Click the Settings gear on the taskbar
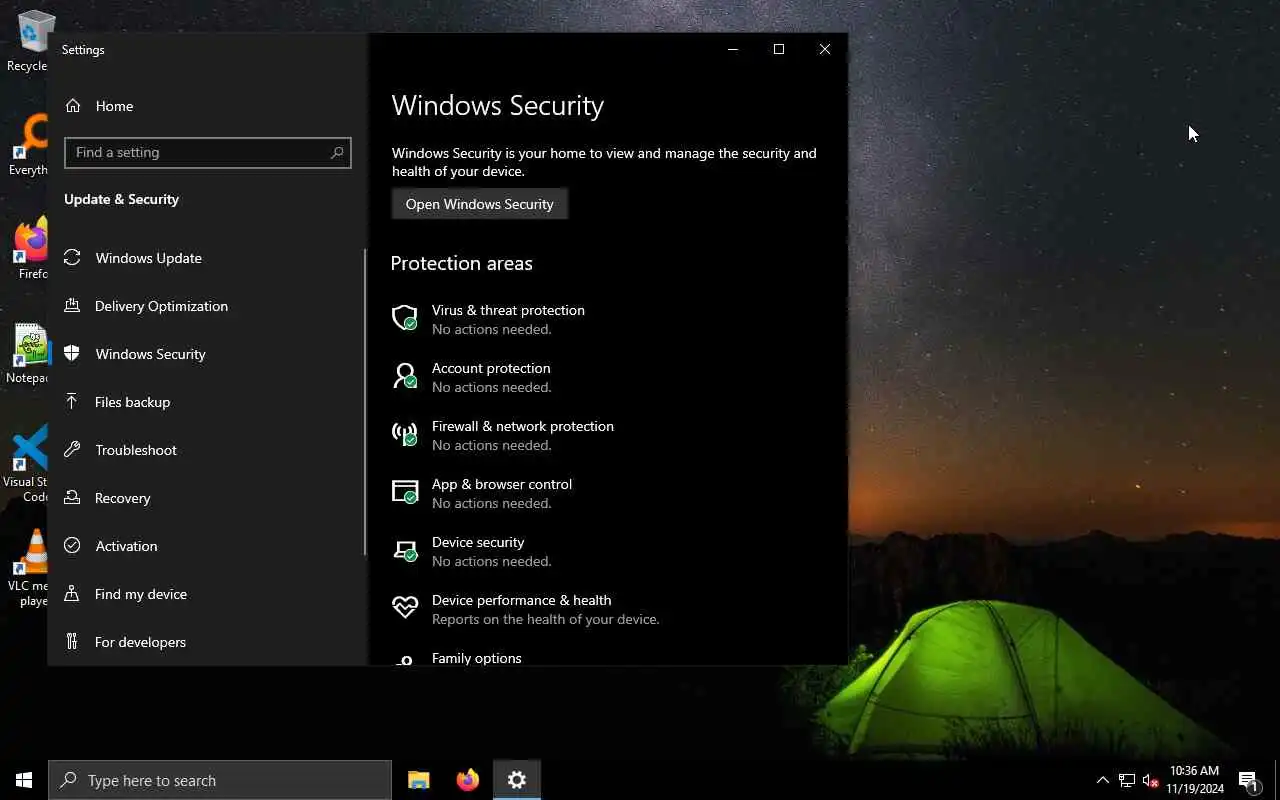 [x=517, y=780]
